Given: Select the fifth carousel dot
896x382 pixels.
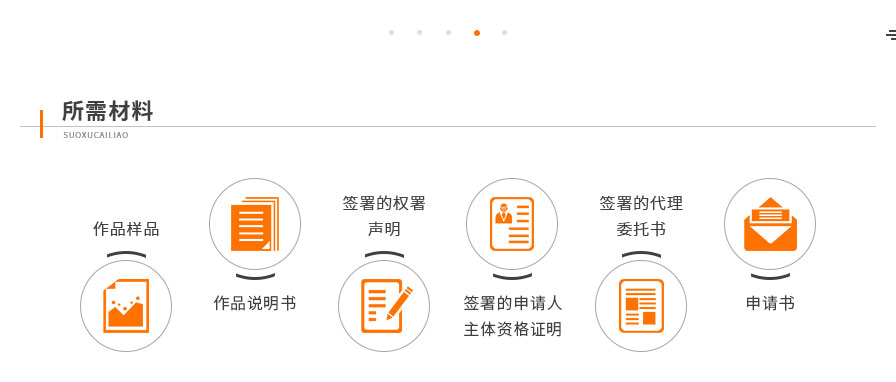Looking at the screenshot, I should (505, 33).
